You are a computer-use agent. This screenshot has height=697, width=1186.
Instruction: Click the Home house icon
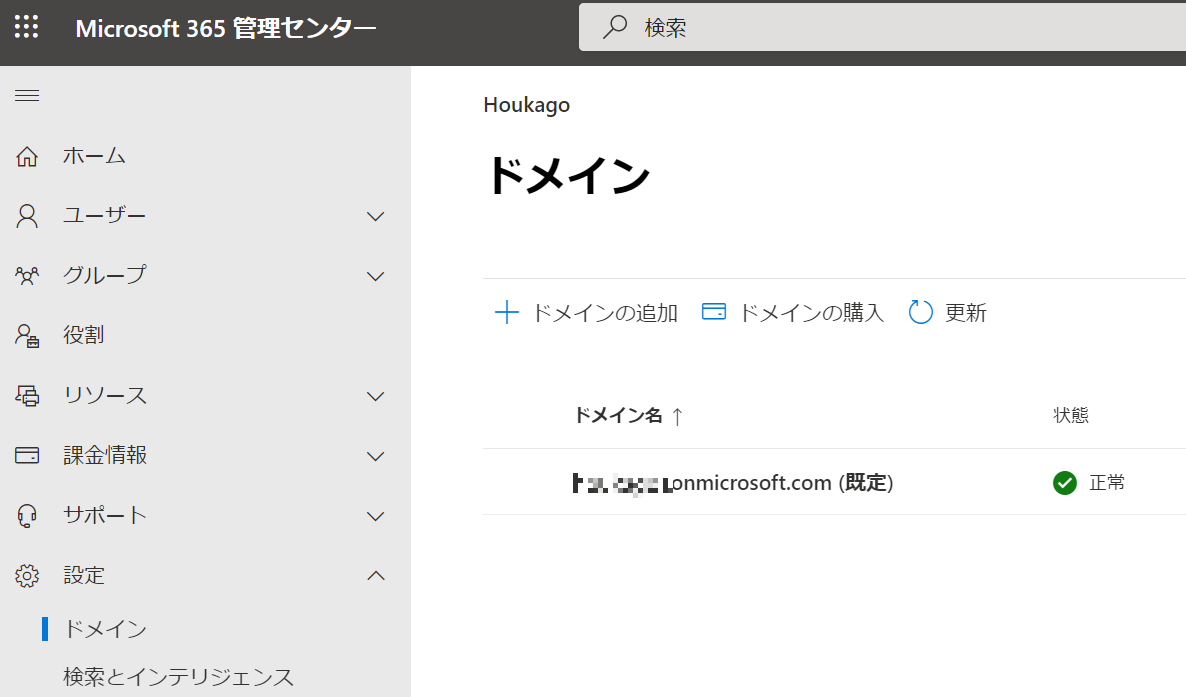click(27, 156)
